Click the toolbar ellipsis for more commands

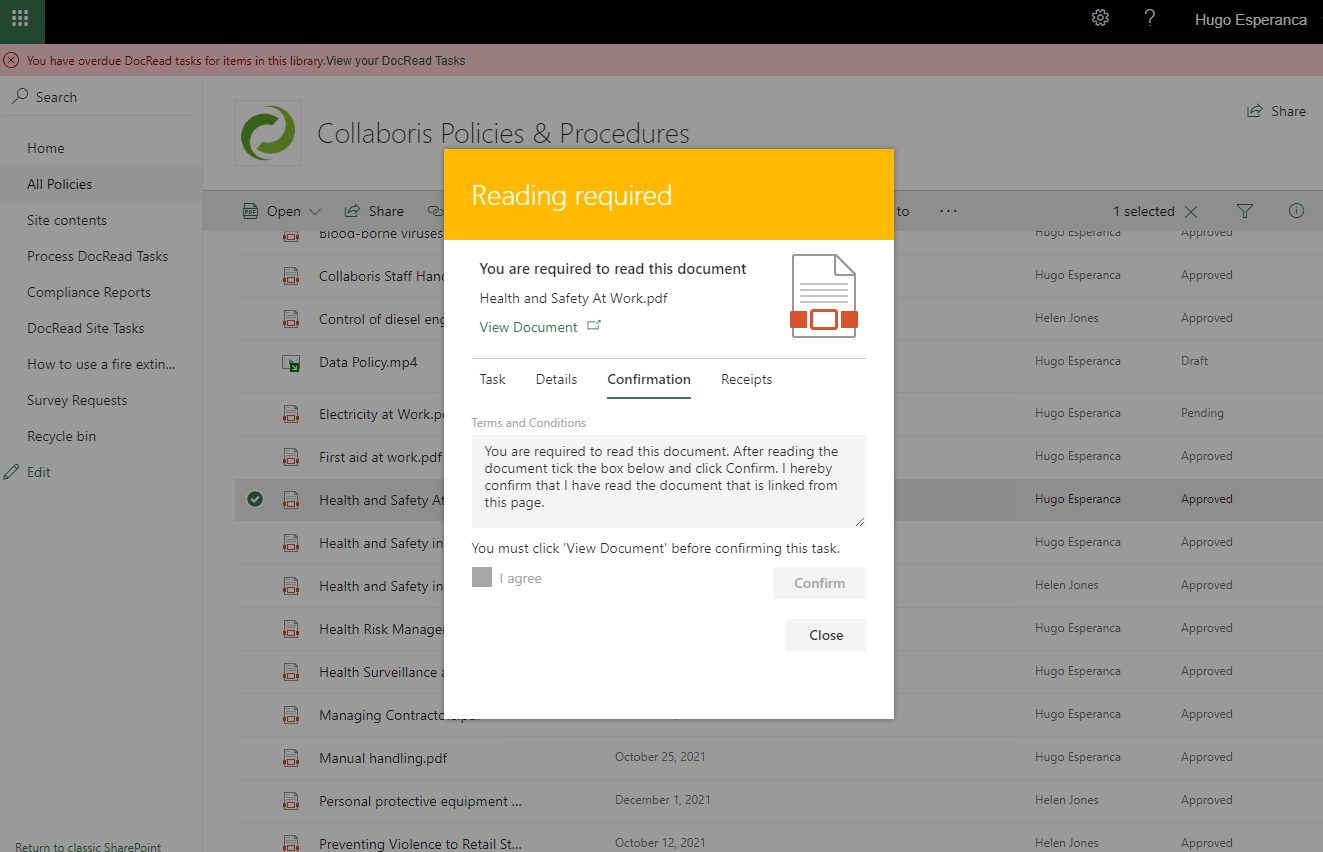(948, 211)
